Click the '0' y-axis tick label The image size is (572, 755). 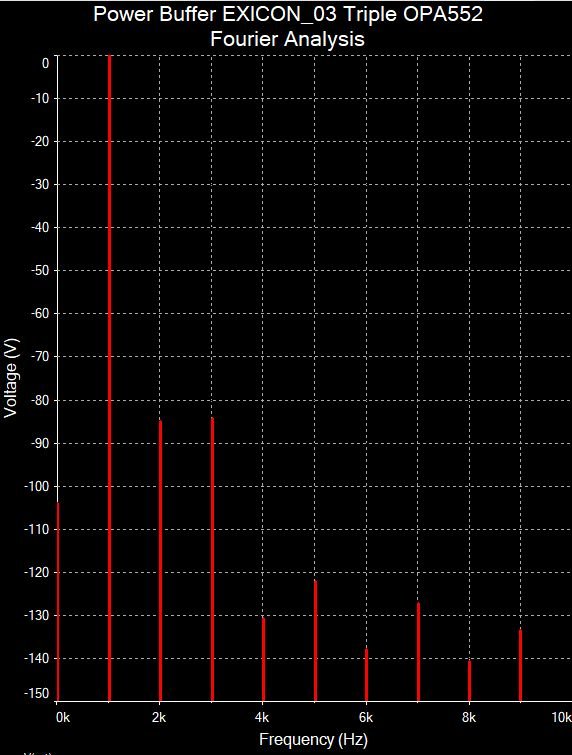[45, 63]
